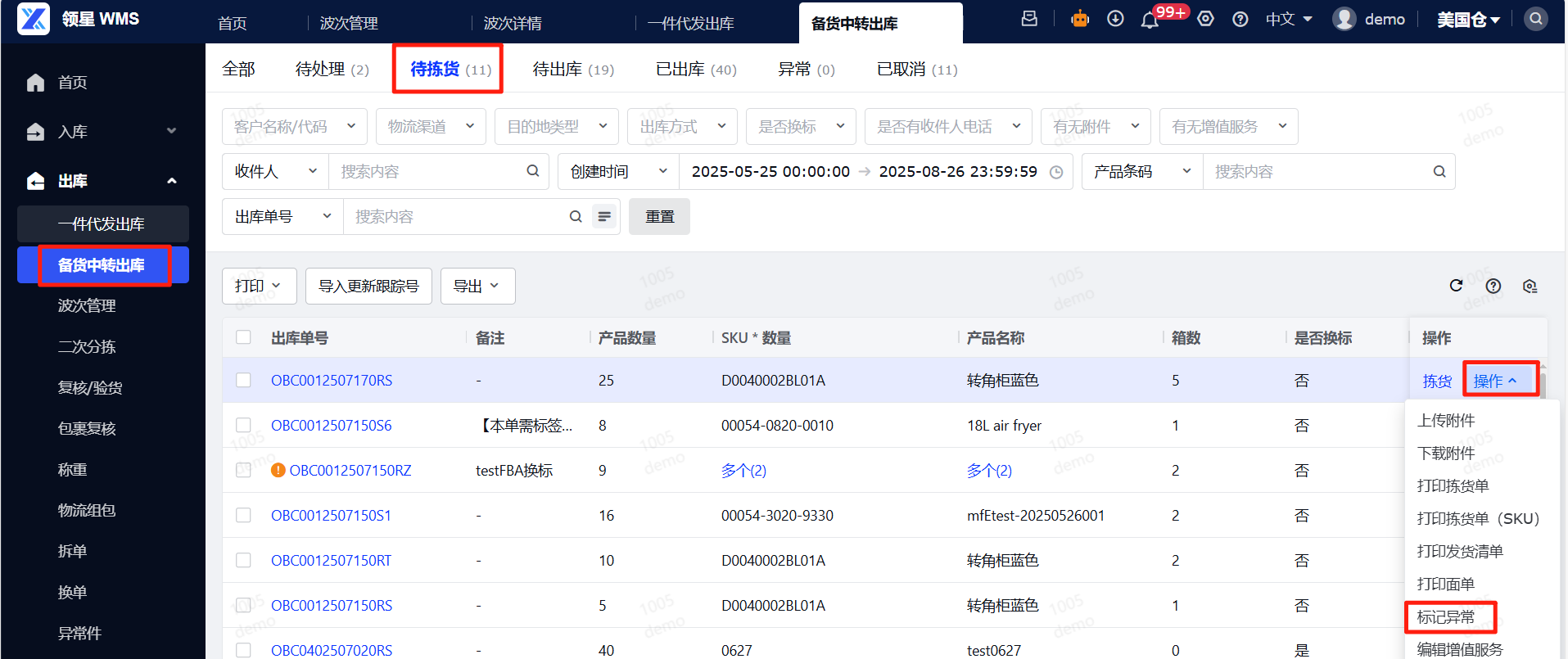Check the row OBC0402507020RS checkbox

click(243, 650)
